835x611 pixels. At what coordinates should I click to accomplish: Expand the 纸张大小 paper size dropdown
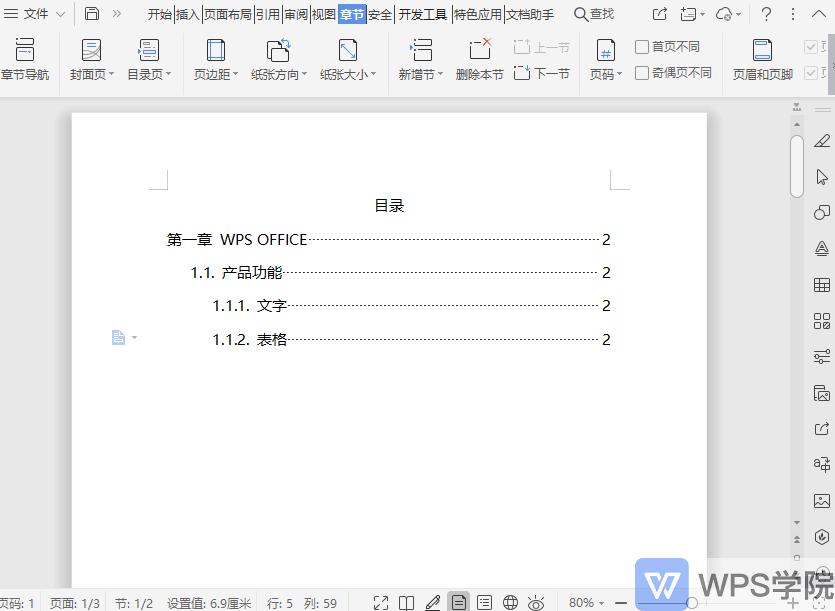click(x=348, y=60)
